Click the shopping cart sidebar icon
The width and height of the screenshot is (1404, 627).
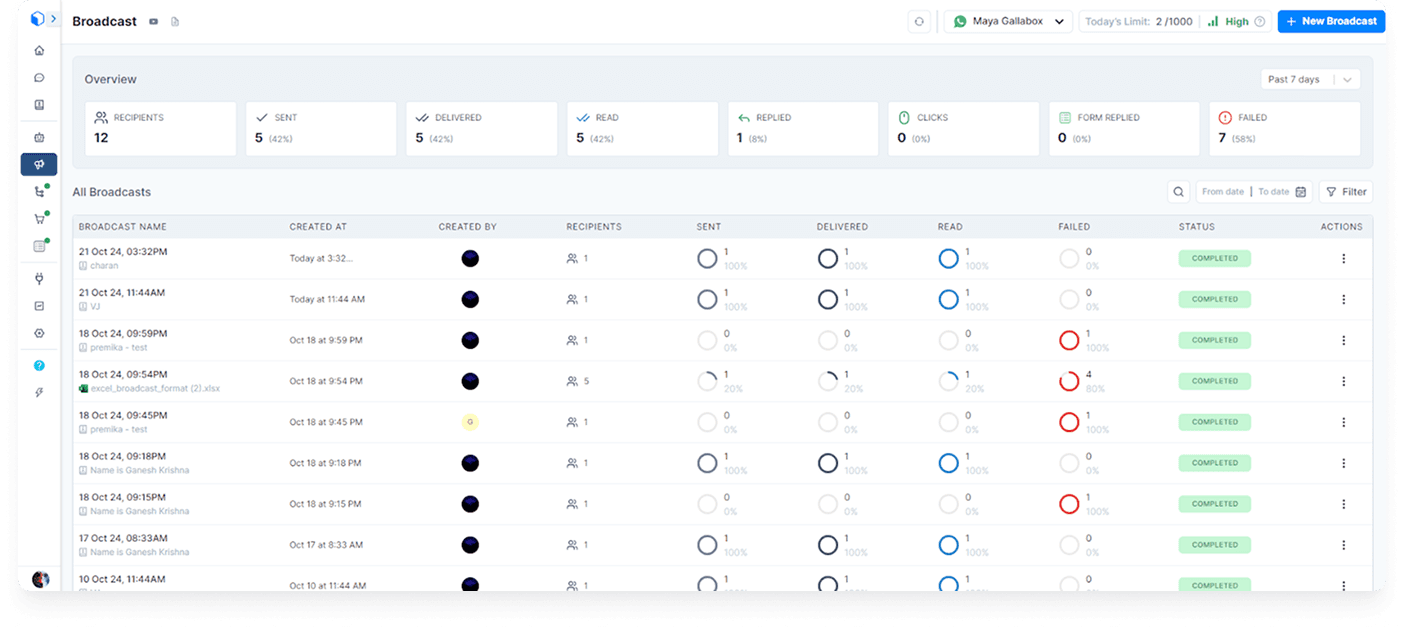(x=39, y=219)
